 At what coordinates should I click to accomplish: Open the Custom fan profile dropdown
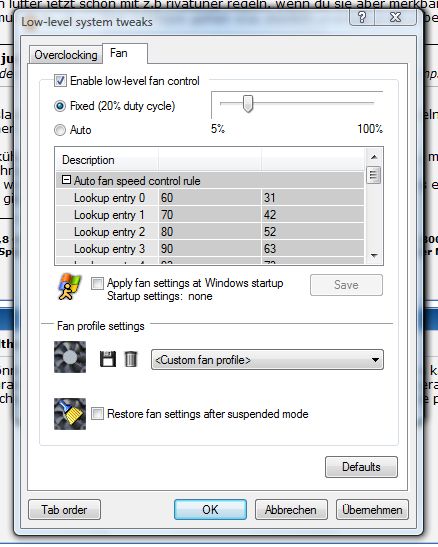coord(267,360)
